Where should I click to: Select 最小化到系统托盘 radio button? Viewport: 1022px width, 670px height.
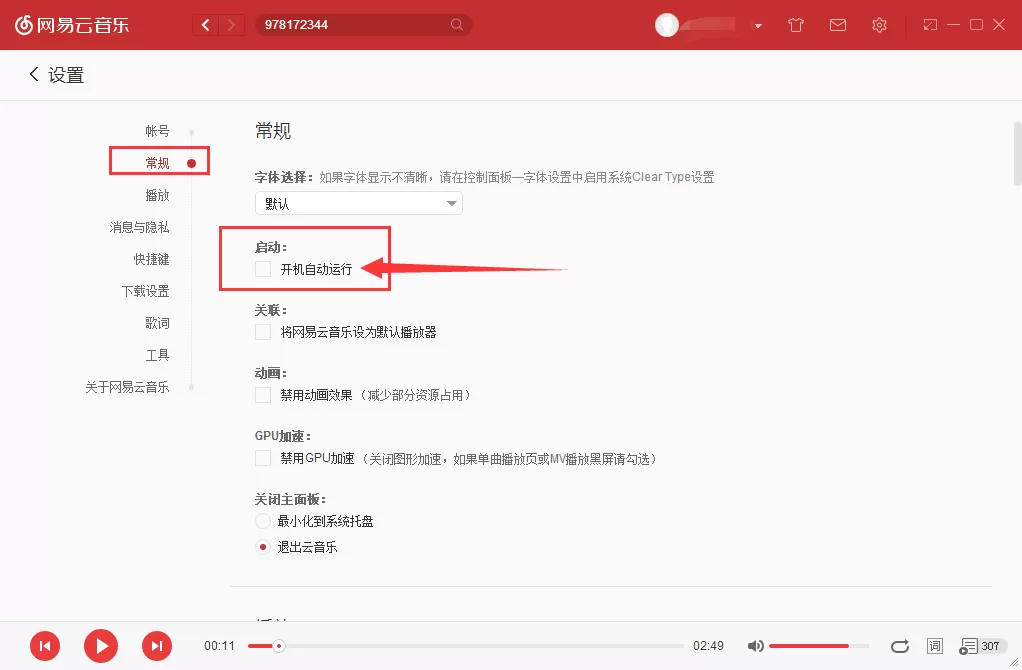pos(263,521)
